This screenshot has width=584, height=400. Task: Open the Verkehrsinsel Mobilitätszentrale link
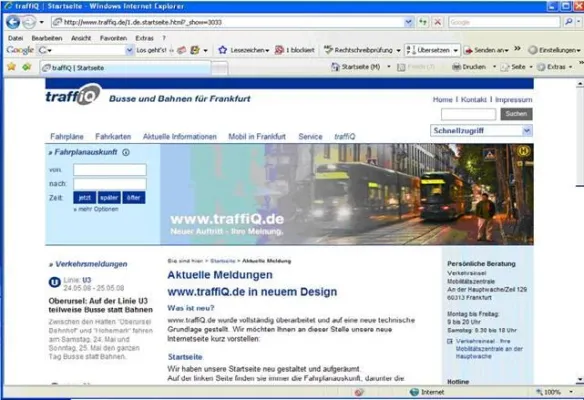(489, 349)
